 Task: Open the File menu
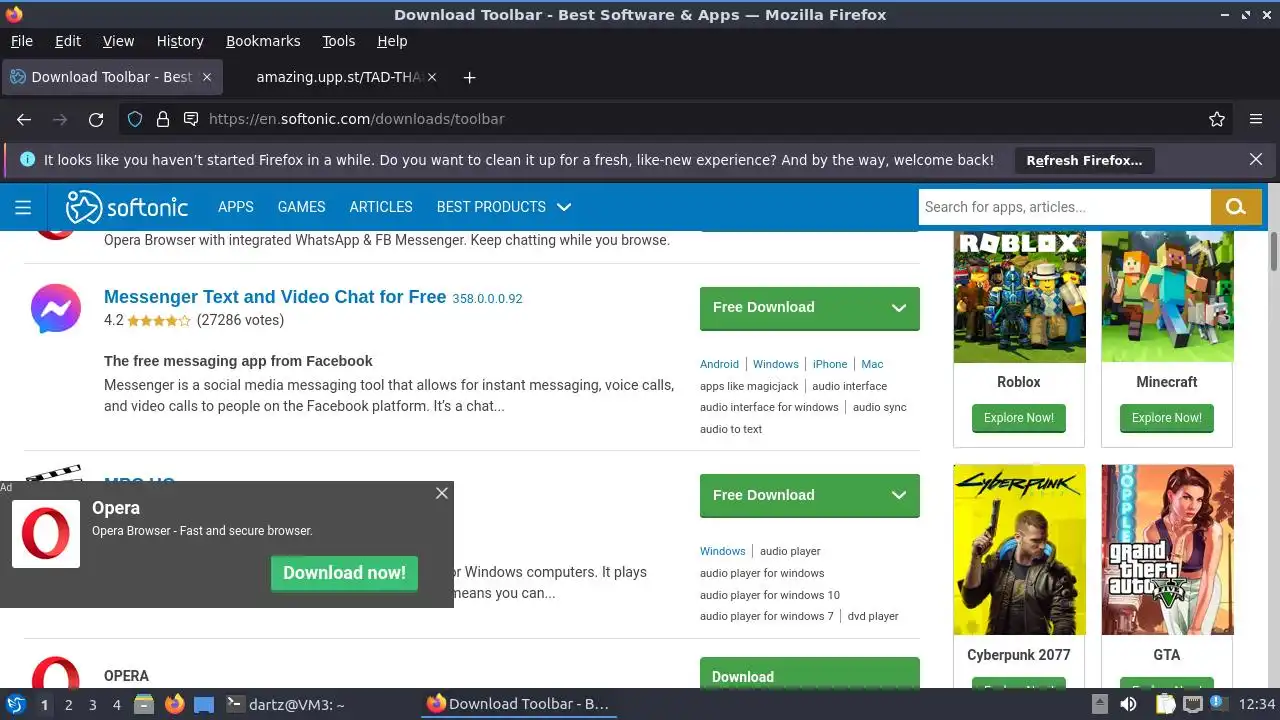[x=21, y=41]
